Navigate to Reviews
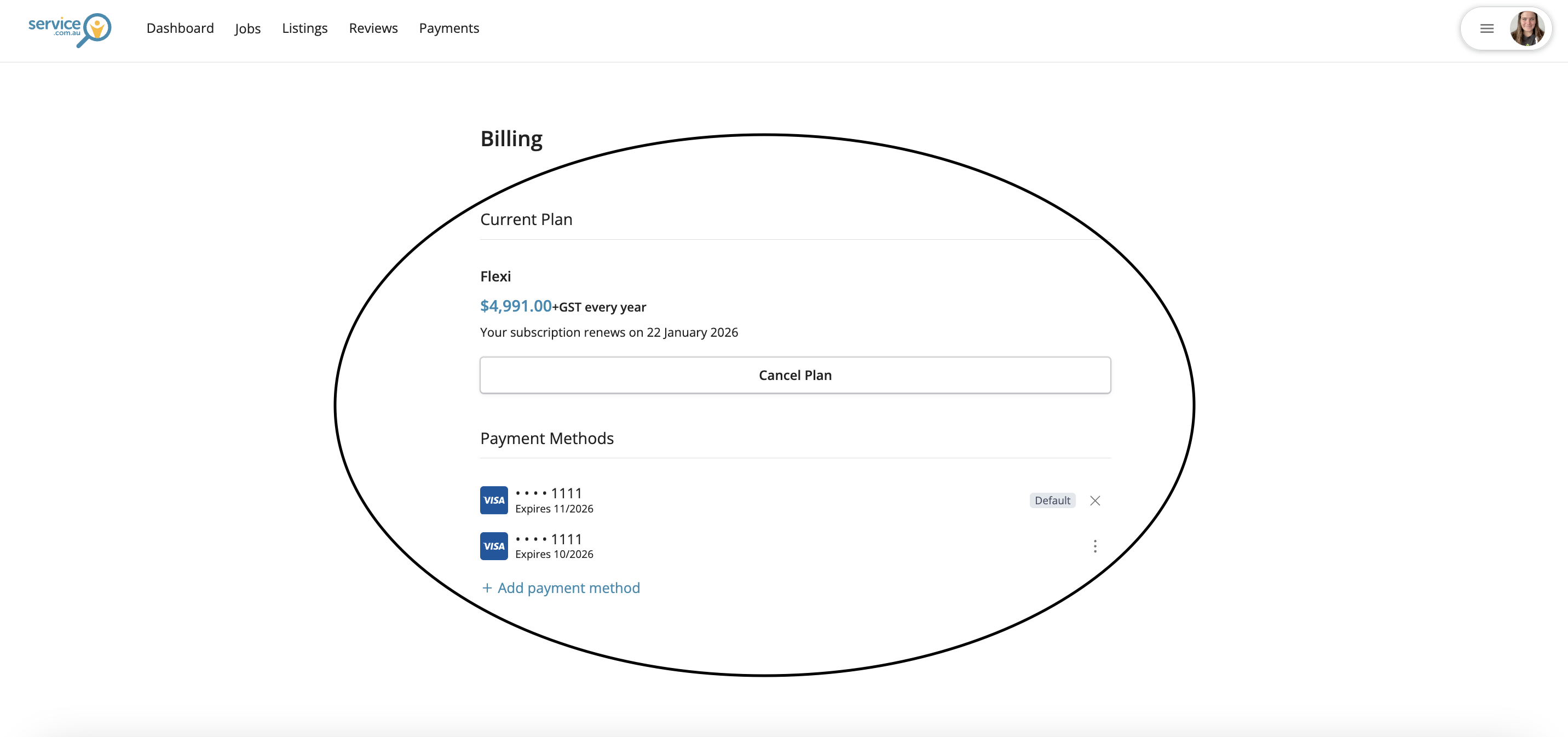 tap(373, 28)
